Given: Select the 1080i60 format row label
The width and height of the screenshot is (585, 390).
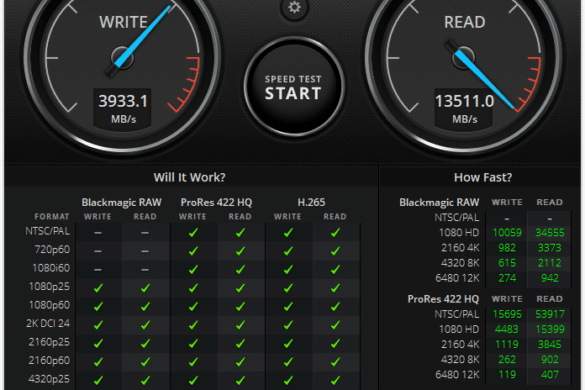Looking at the screenshot, I should coord(51,268).
